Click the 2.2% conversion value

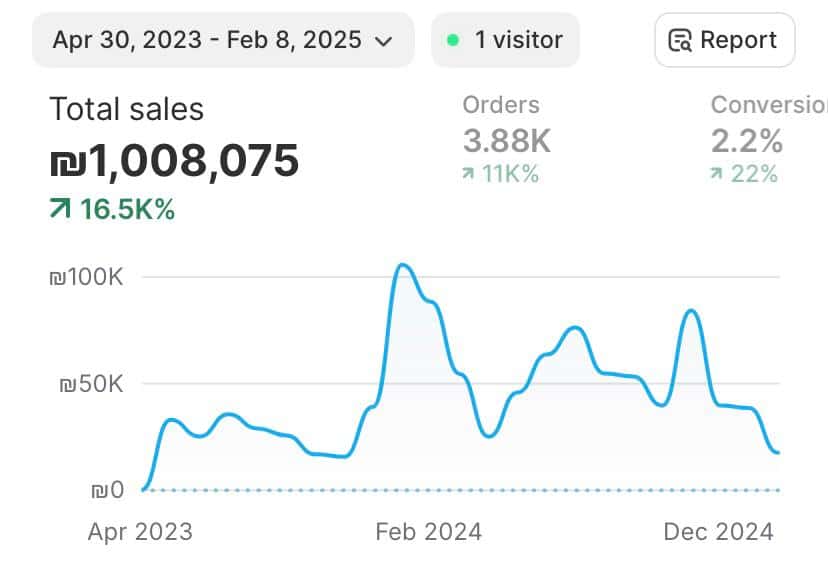(746, 141)
